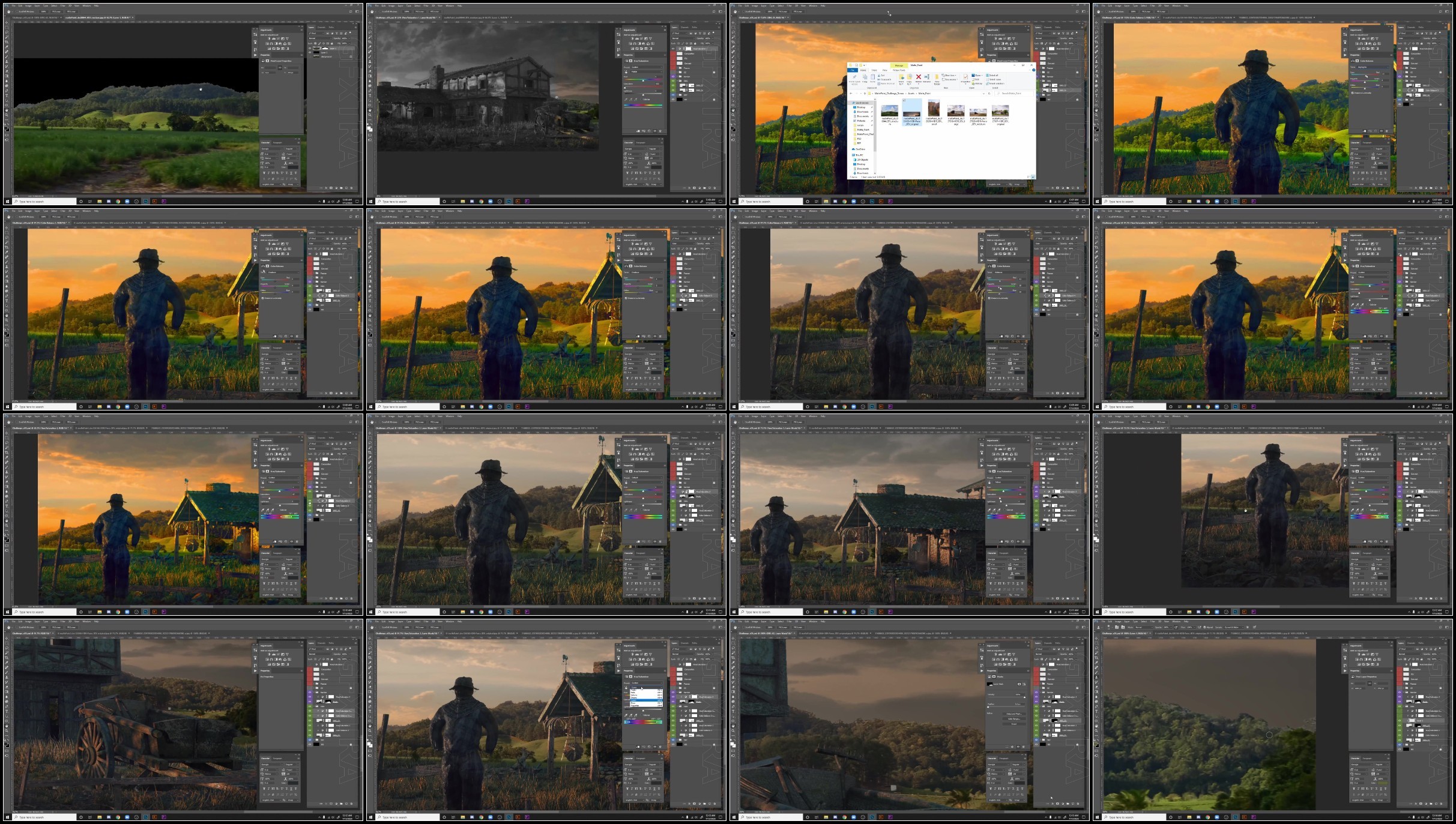Expand This PC in File Explorer tree
Image resolution: width=1456 pixels, height=824 pixels.
point(857,155)
